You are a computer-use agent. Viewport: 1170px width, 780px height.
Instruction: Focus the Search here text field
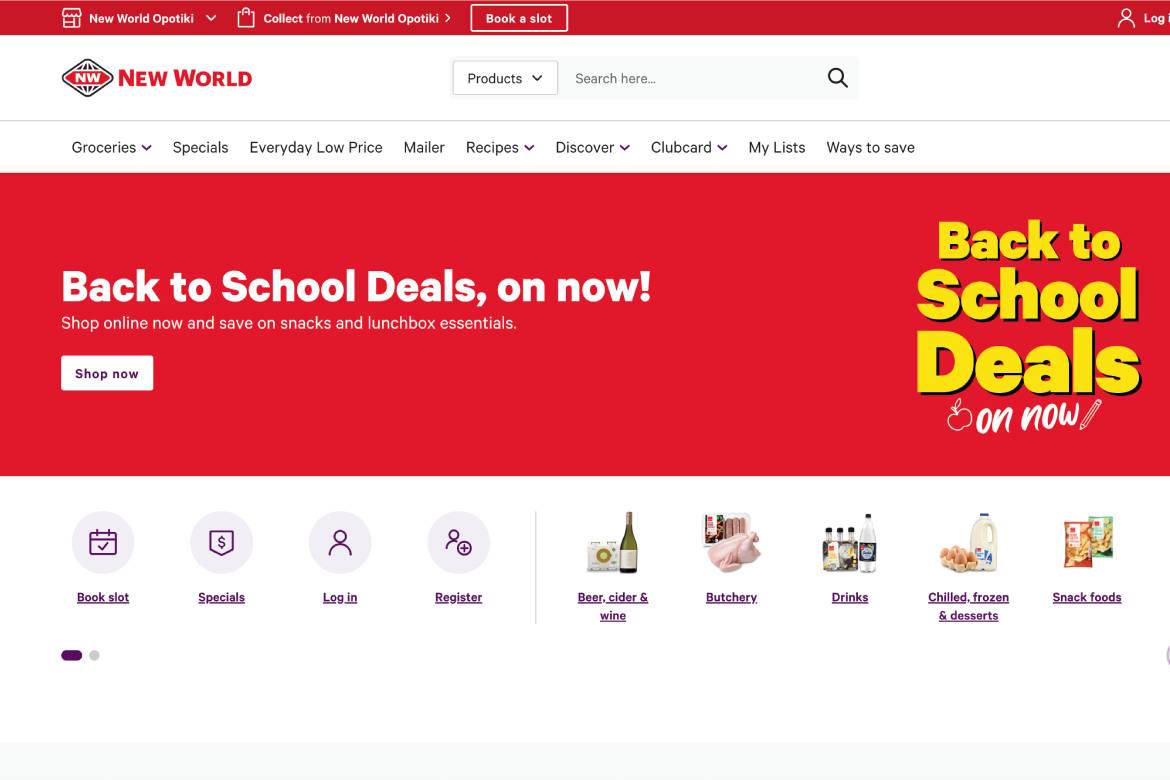pyautogui.click(x=690, y=78)
